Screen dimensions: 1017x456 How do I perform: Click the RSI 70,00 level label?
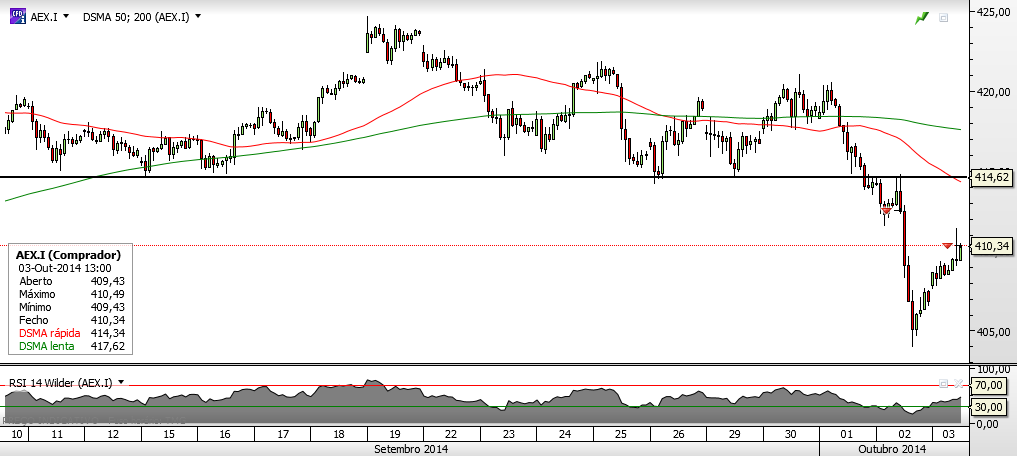(x=990, y=385)
